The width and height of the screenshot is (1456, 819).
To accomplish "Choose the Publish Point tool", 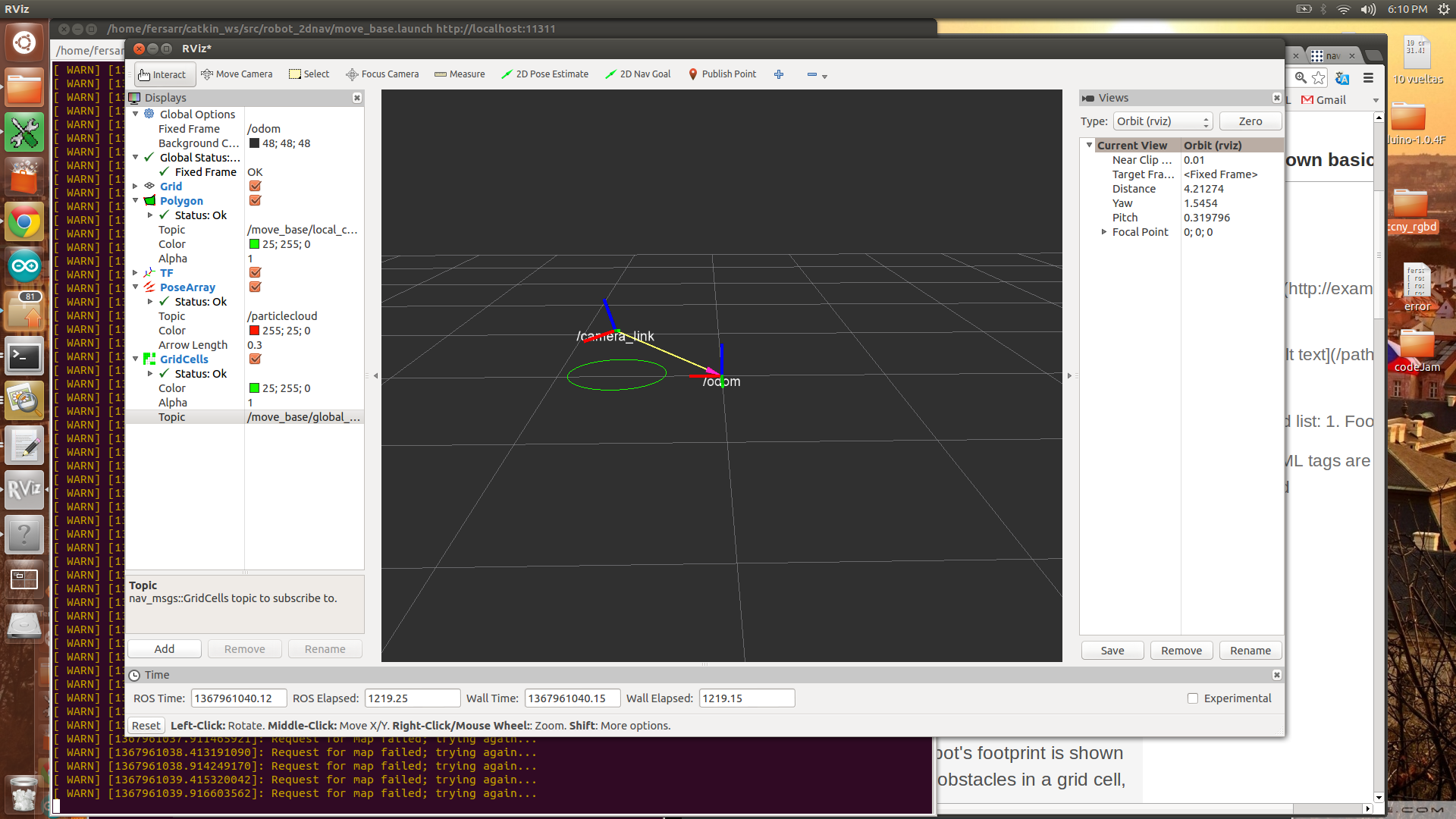I will pyautogui.click(x=722, y=74).
